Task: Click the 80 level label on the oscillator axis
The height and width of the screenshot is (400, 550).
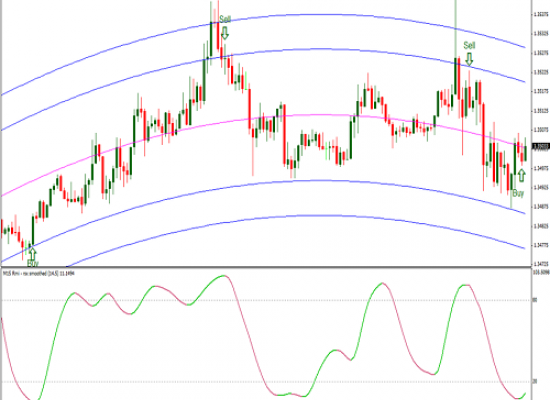Action: (535, 300)
